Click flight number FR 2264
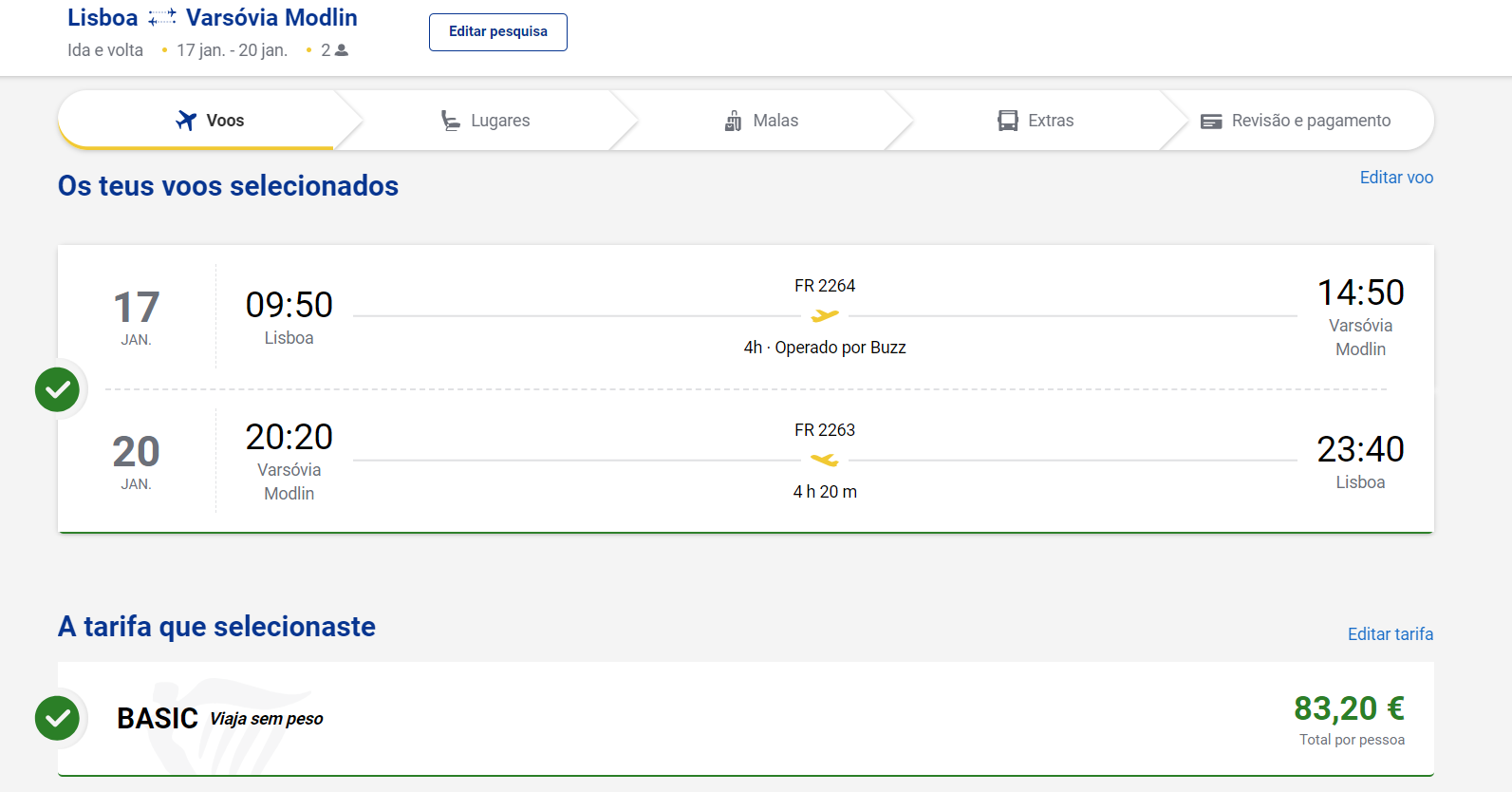This screenshot has height=792, width=1512. [825, 286]
